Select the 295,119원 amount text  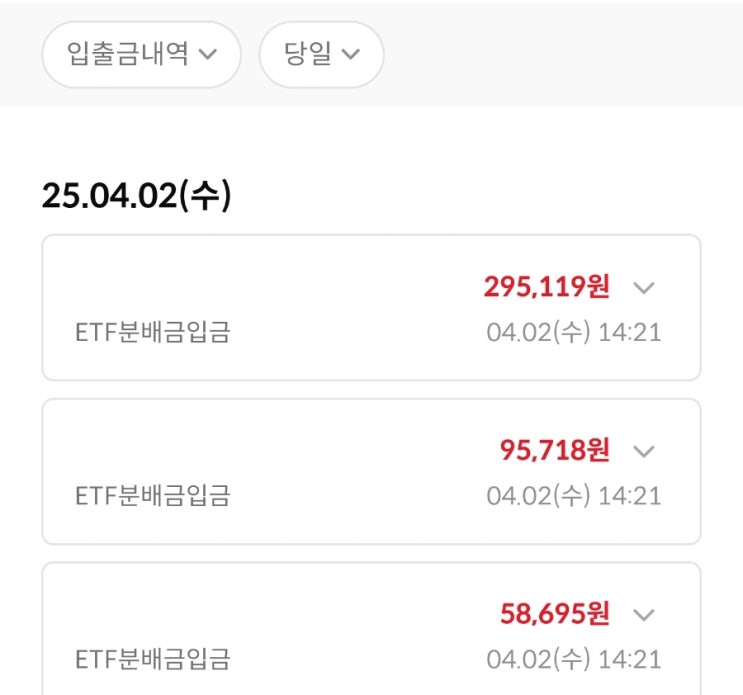click(x=546, y=286)
